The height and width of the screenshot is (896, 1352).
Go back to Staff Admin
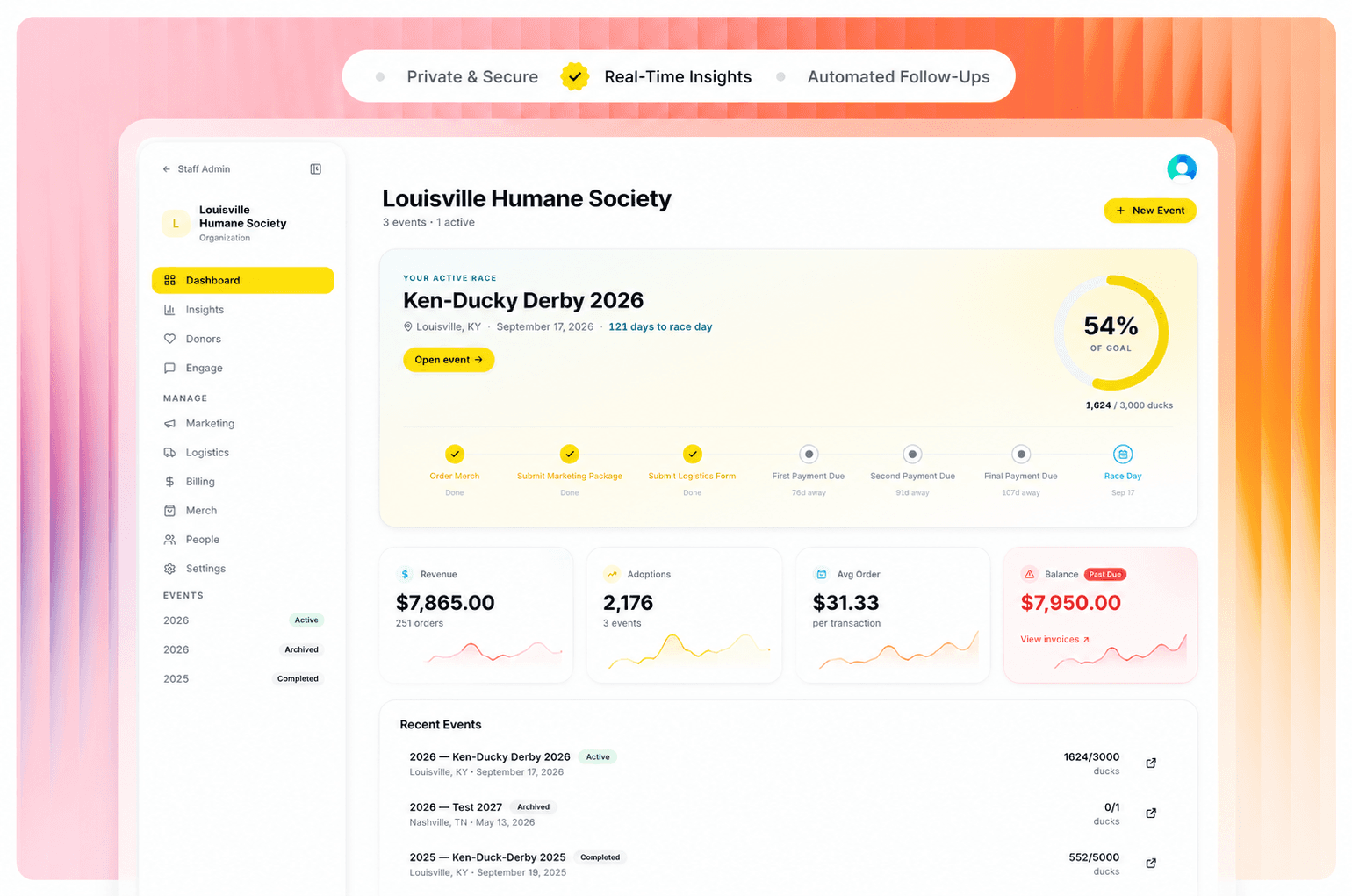click(x=197, y=169)
